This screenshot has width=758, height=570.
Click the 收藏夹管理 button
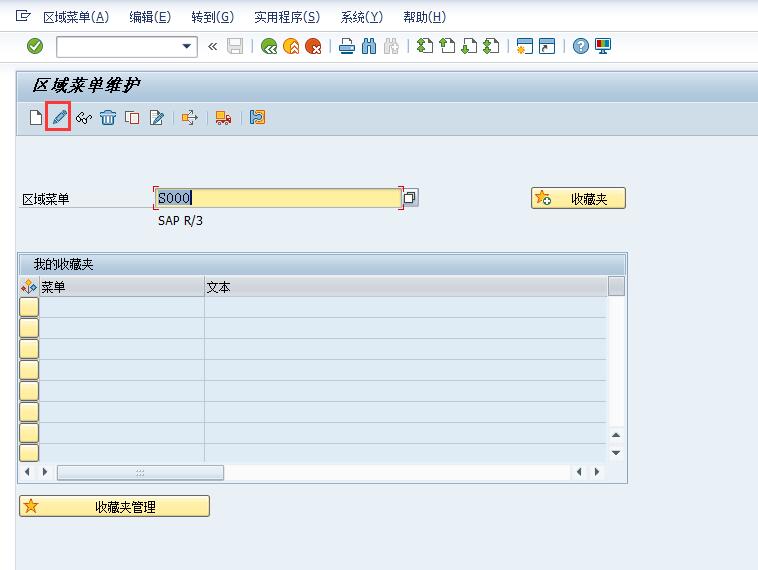pyautogui.click(x=114, y=506)
